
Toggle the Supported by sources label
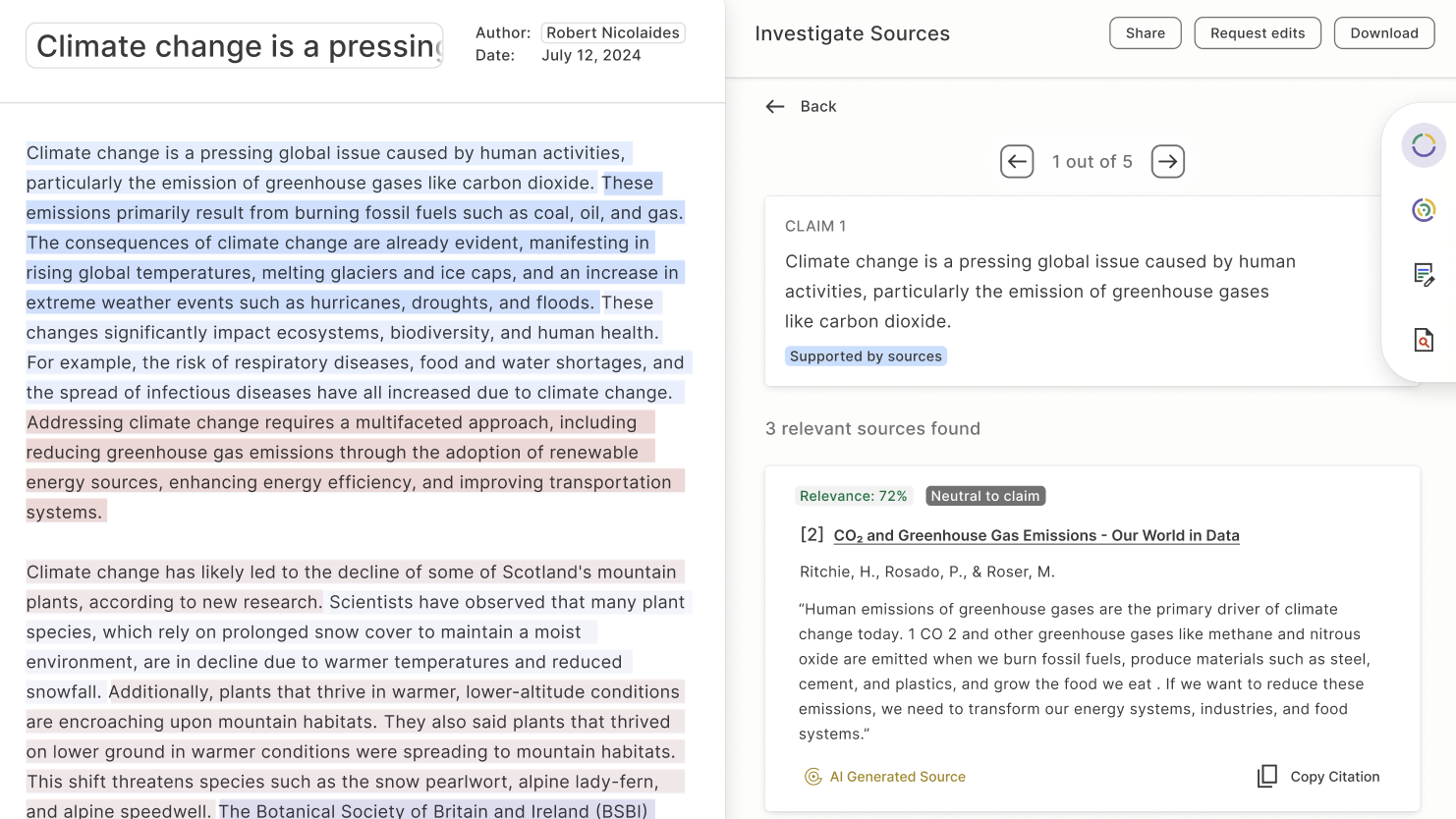(x=866, y=355)
